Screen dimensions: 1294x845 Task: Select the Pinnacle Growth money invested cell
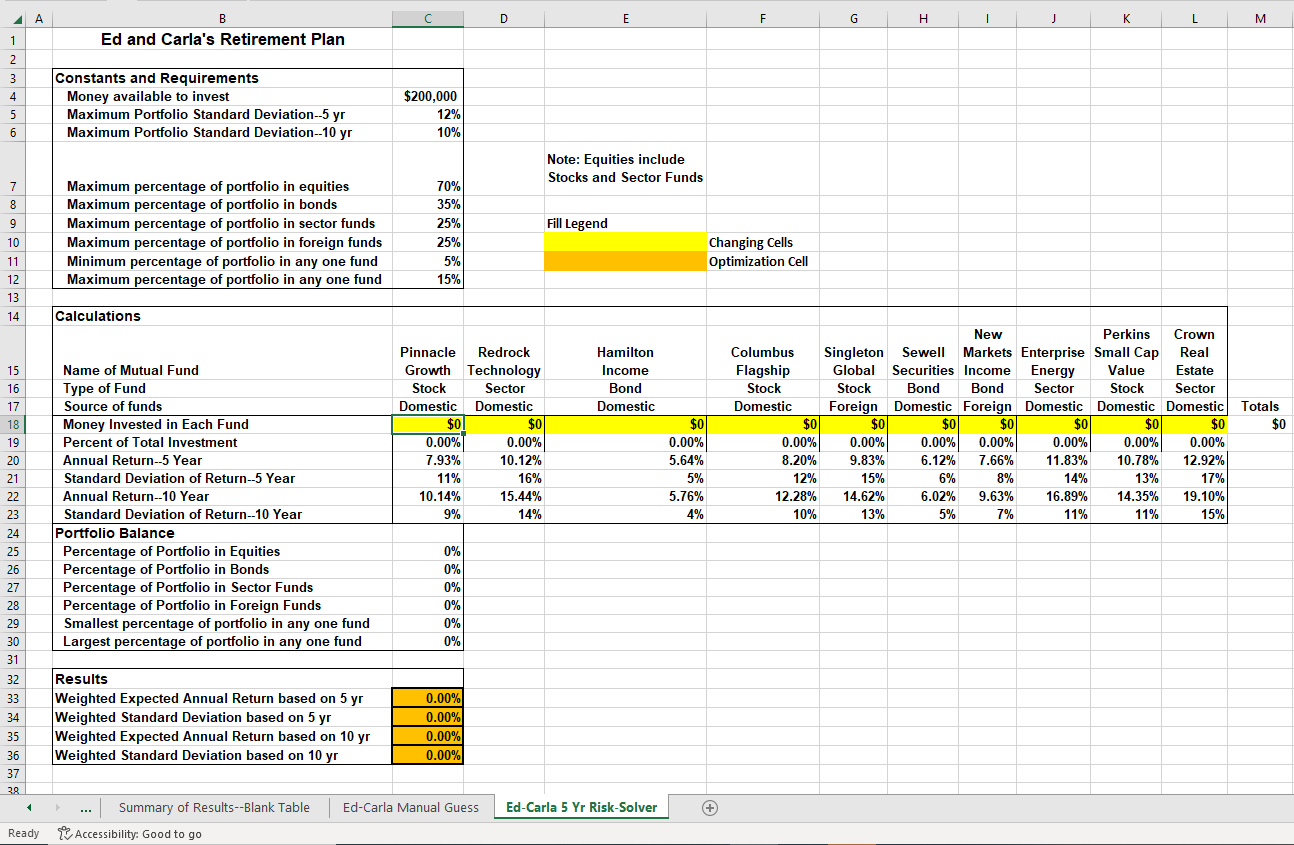pyautogui.click(x=428, y=423)
